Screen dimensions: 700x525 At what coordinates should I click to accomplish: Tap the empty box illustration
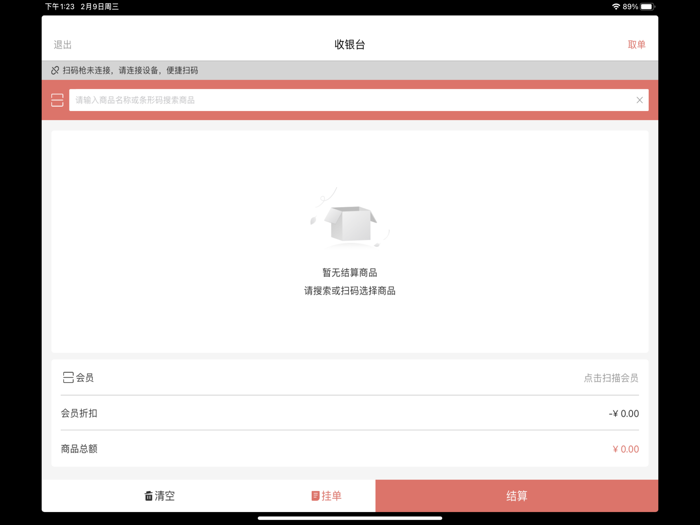[350, 218]
